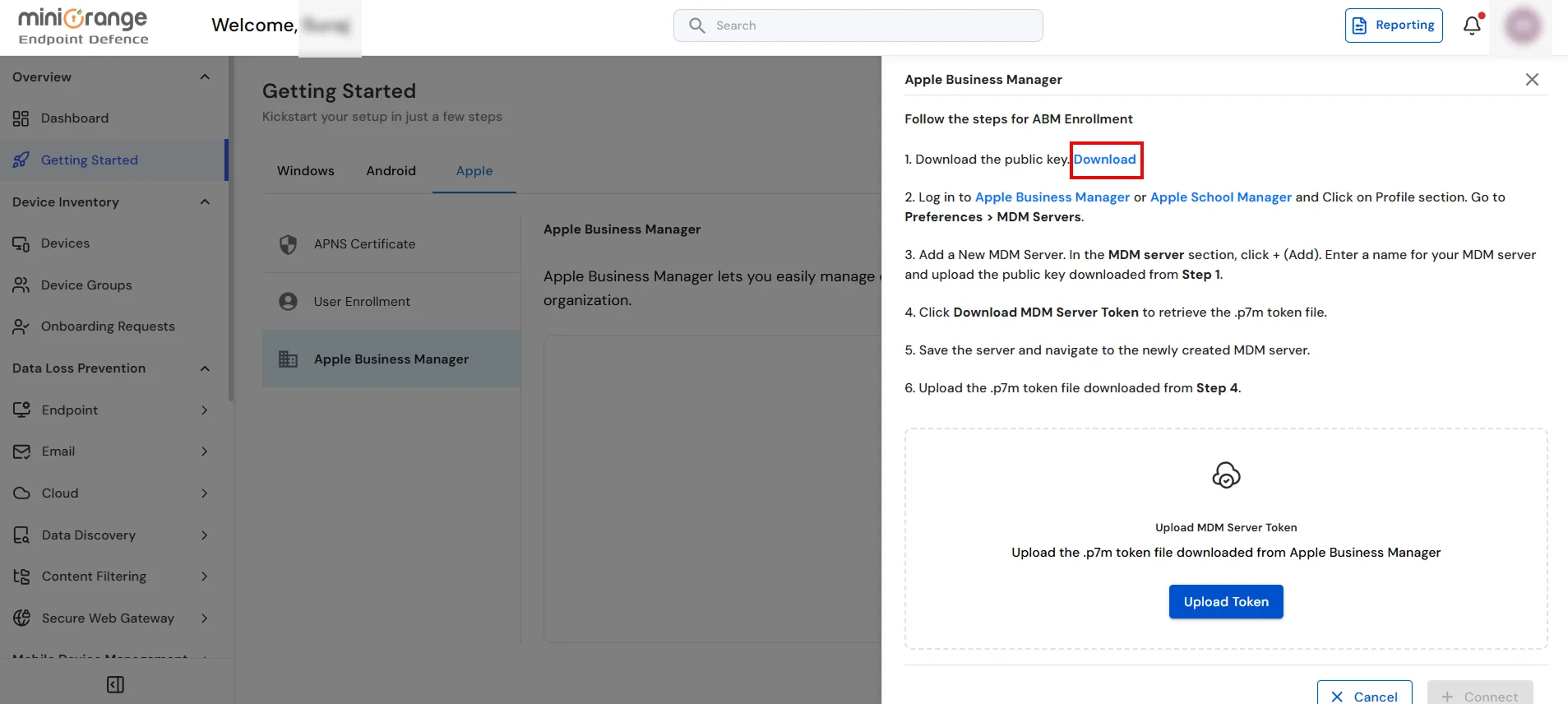Screen dimensions: 1568x704
Task: Expand the Endpoint submenu chevron
Action: [205, 410]
